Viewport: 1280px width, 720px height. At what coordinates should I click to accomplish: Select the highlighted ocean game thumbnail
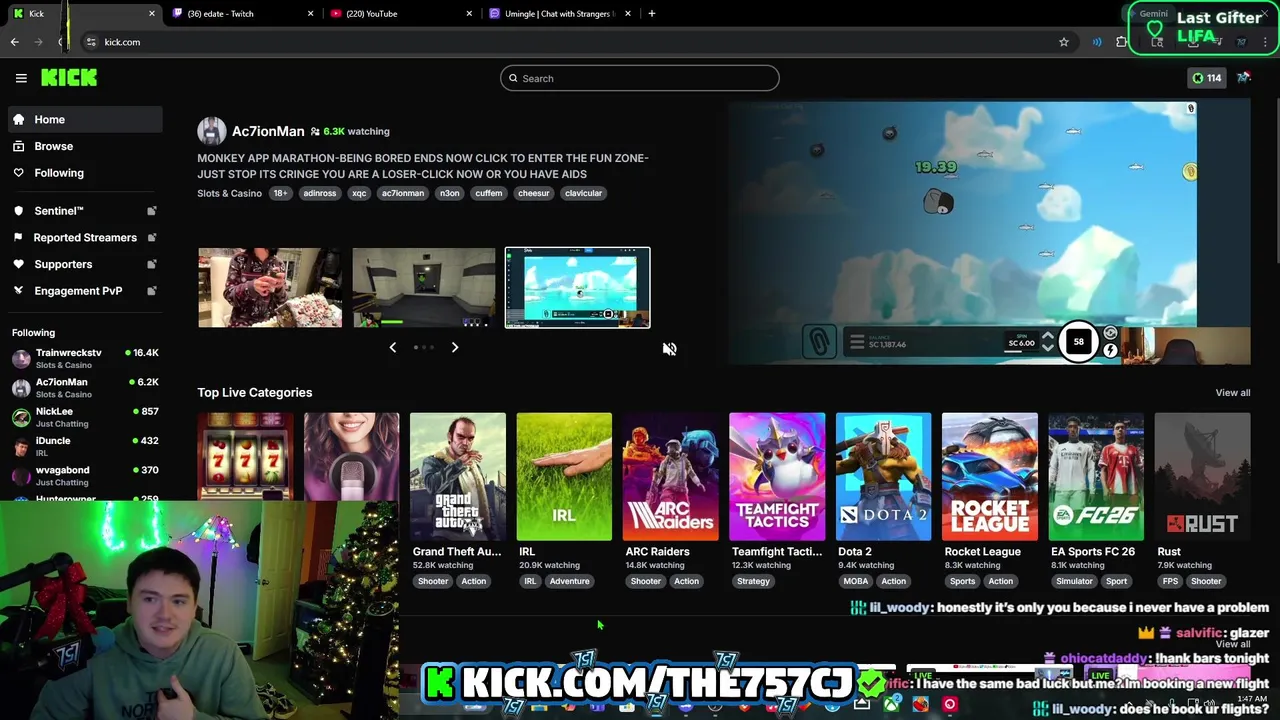tap(577, 288)
